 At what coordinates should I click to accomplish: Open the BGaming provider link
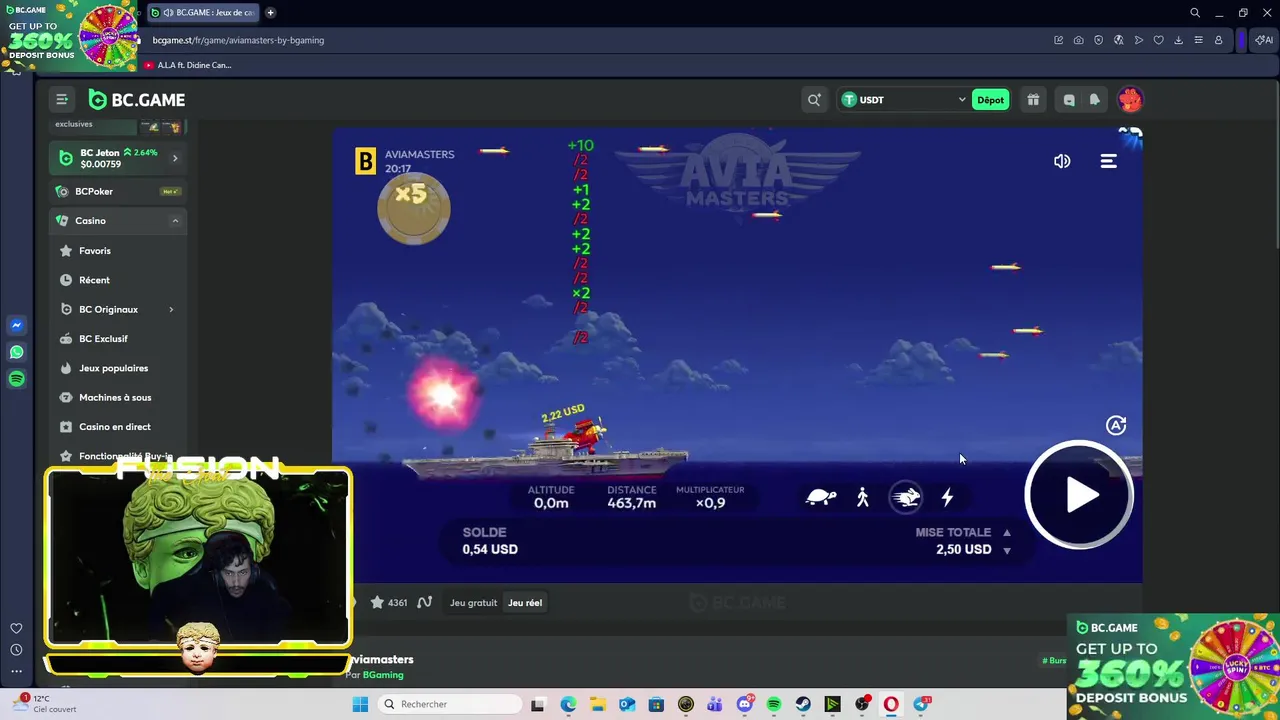tap(383, 675)
